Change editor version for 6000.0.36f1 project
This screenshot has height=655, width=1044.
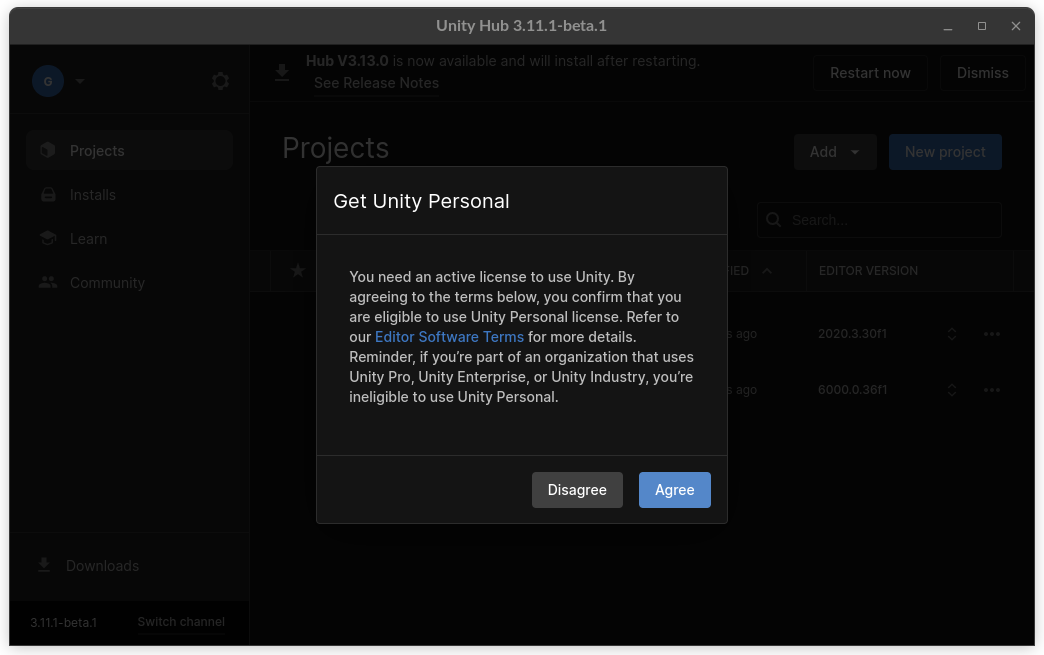point(952,390)
